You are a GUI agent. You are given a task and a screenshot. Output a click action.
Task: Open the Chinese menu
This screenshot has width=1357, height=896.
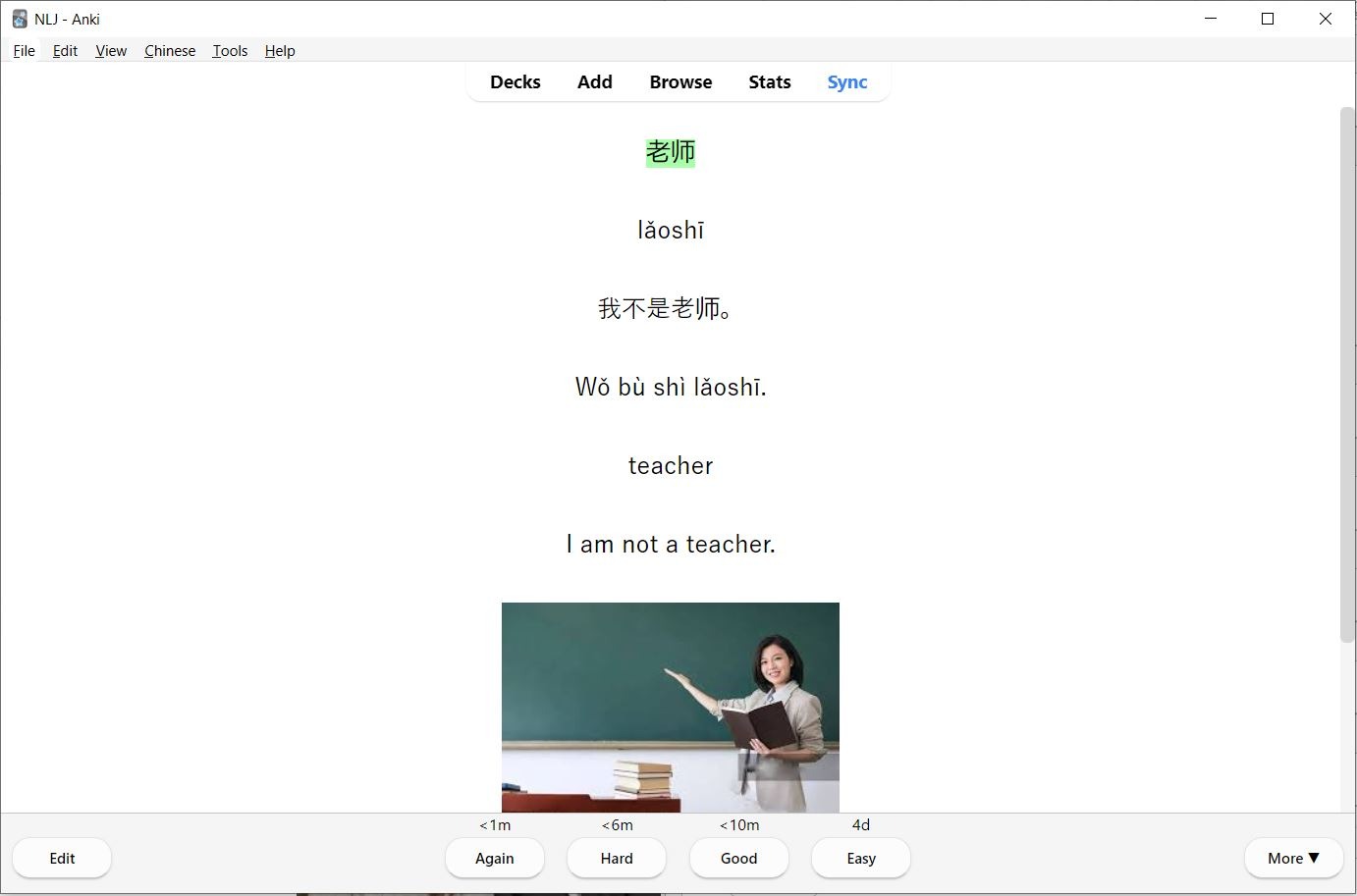pos(170,51)
